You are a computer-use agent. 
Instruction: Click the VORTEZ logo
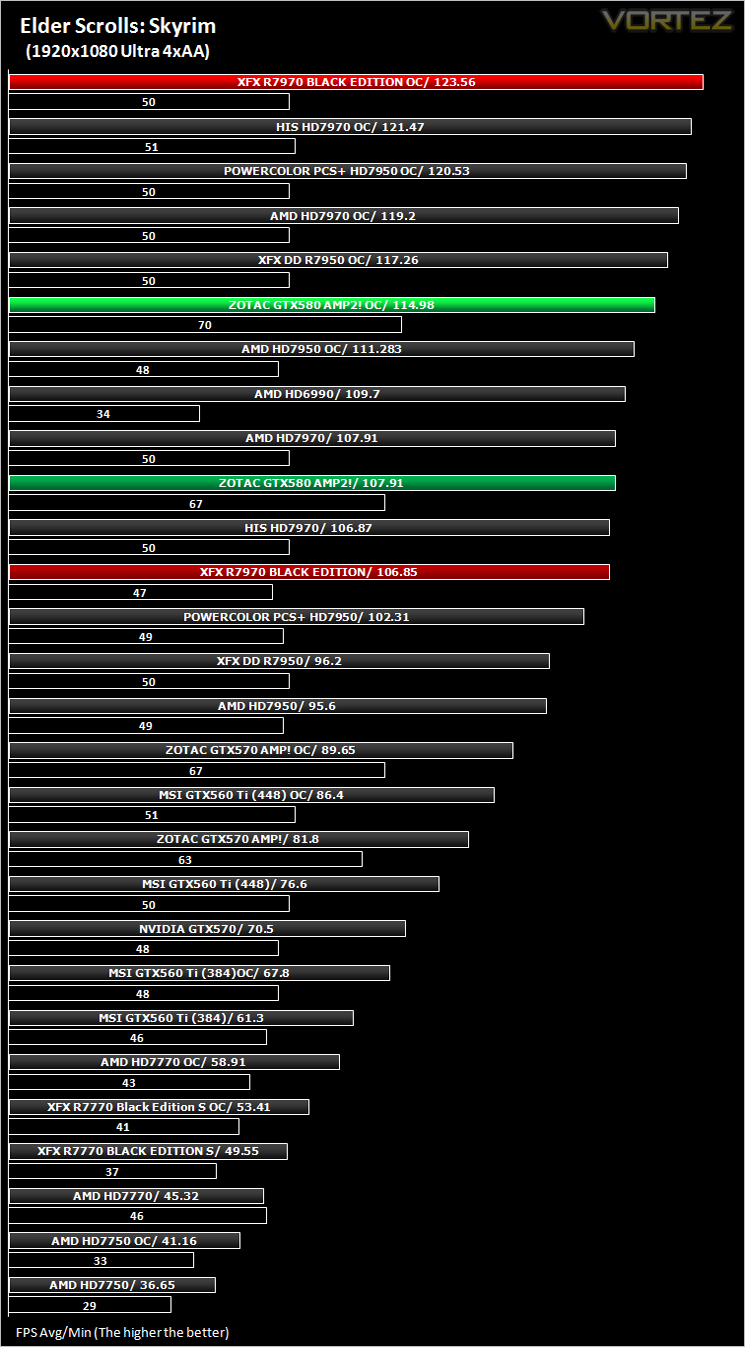[x=667, y=20]
